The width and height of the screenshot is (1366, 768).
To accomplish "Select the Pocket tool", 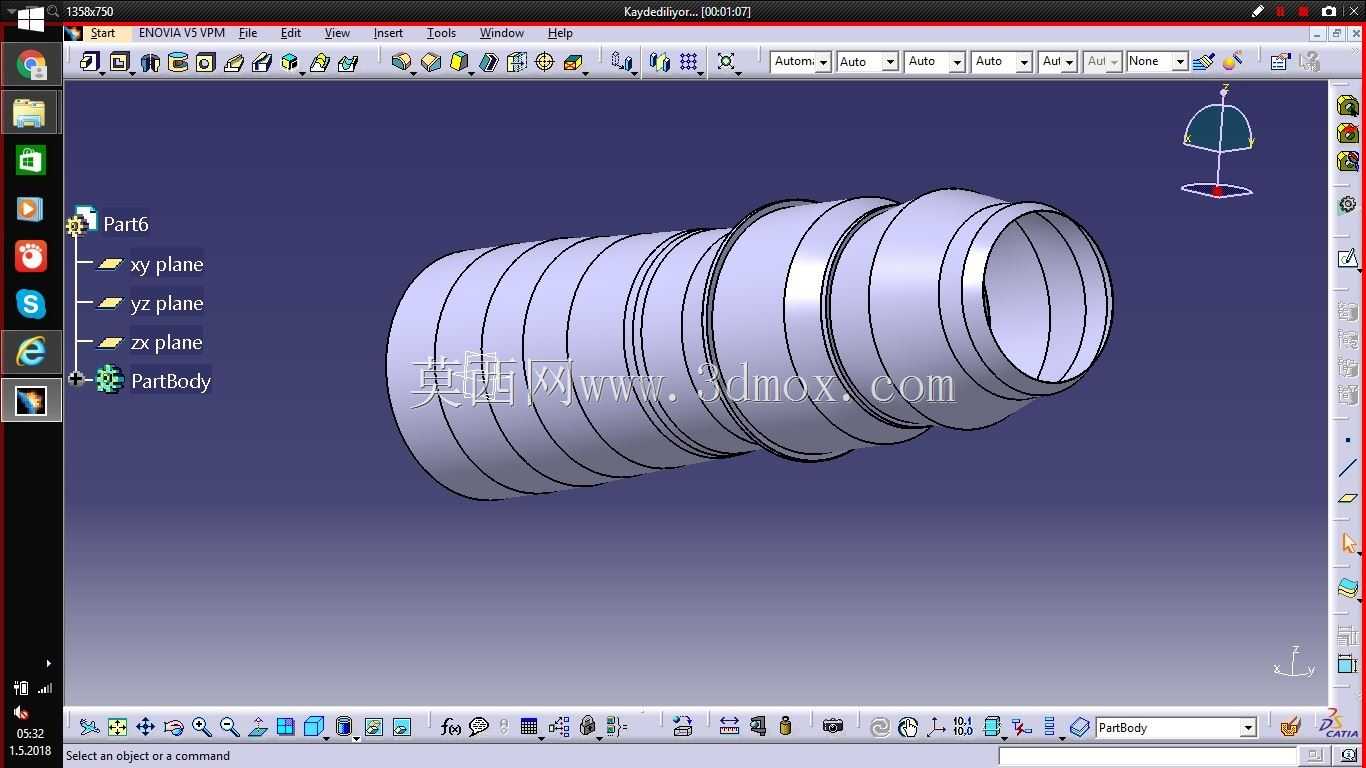I will 120,62.
